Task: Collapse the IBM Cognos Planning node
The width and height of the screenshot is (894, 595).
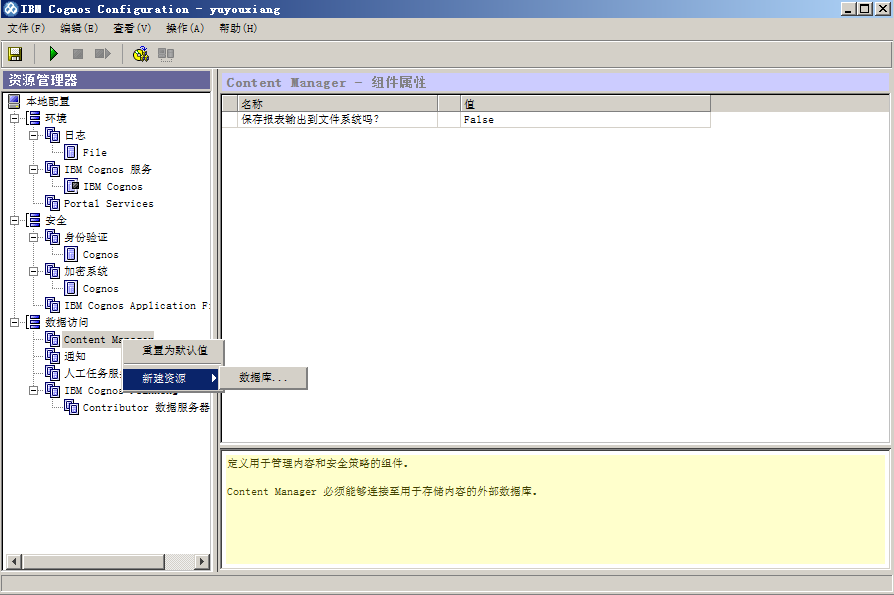Action: (34, 390)
